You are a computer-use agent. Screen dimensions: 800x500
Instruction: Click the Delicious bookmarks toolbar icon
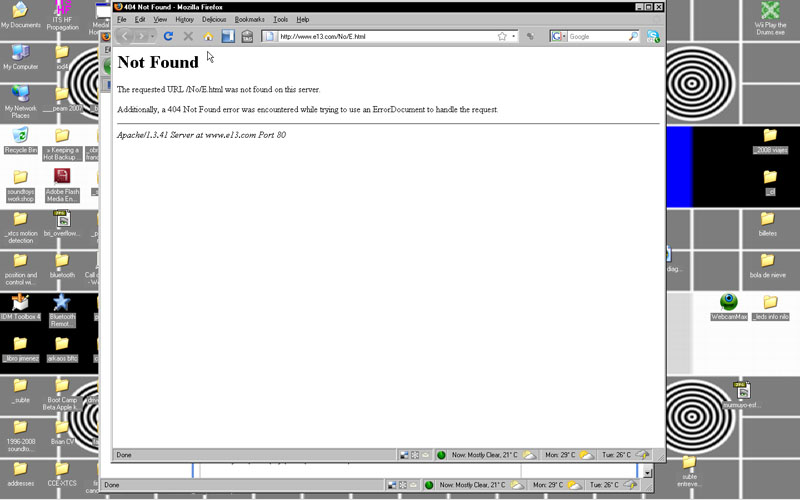pyautogui.click(x=228, y=37)
